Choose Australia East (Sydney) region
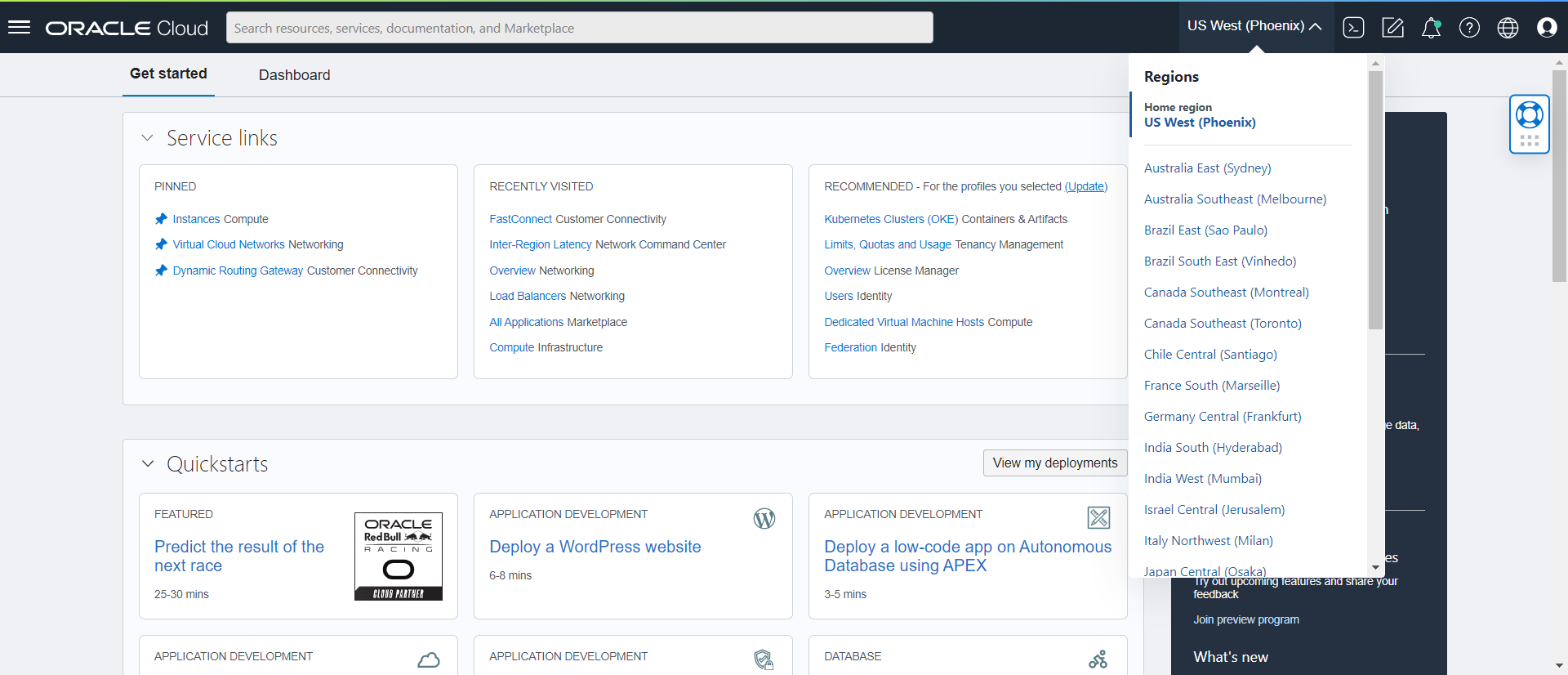 pyautogui.click(x=1207, y=168)
